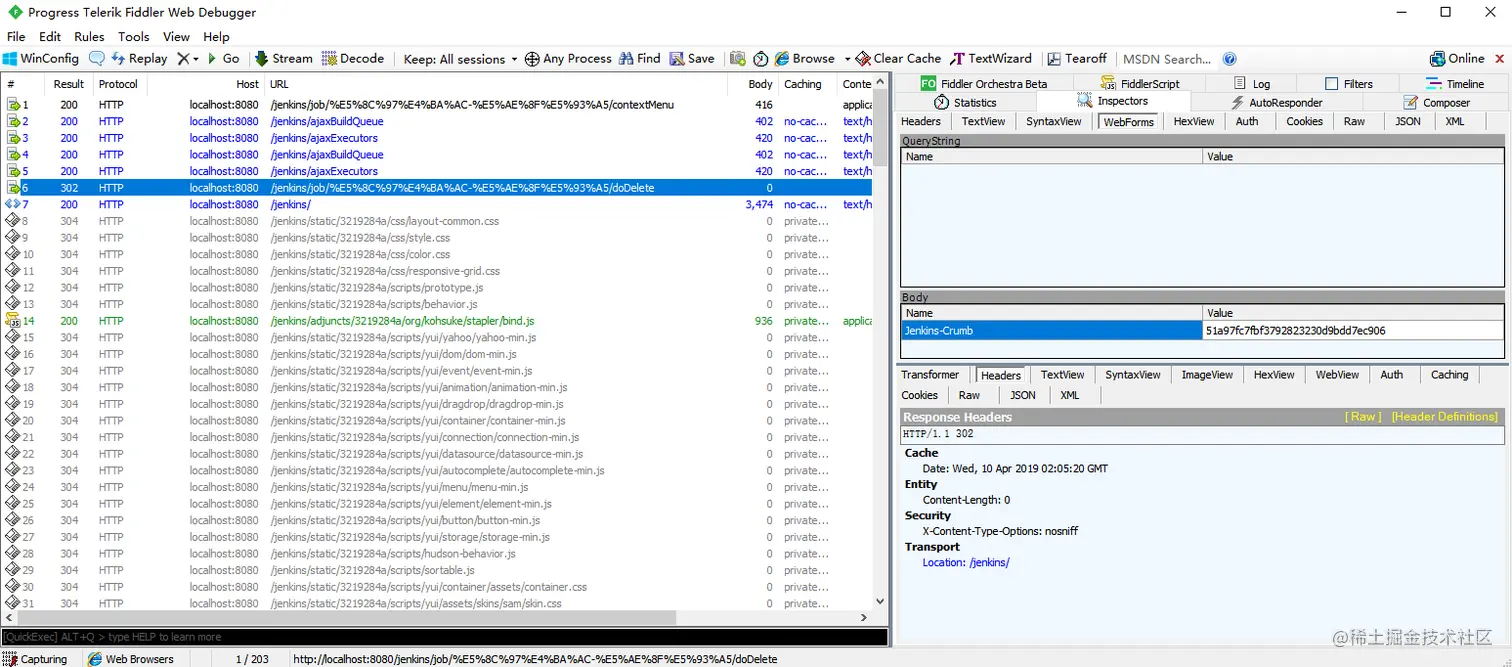This screenshot has width=1512, height=667.
Task: Switch to Fiddler Orchestra Beta tab
Action: coord(984,84)
